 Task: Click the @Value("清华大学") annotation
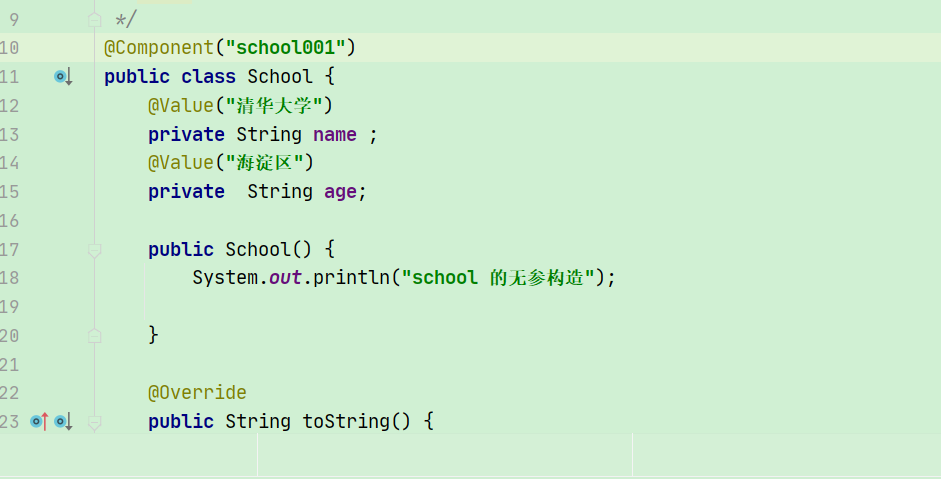pos(240,106)
